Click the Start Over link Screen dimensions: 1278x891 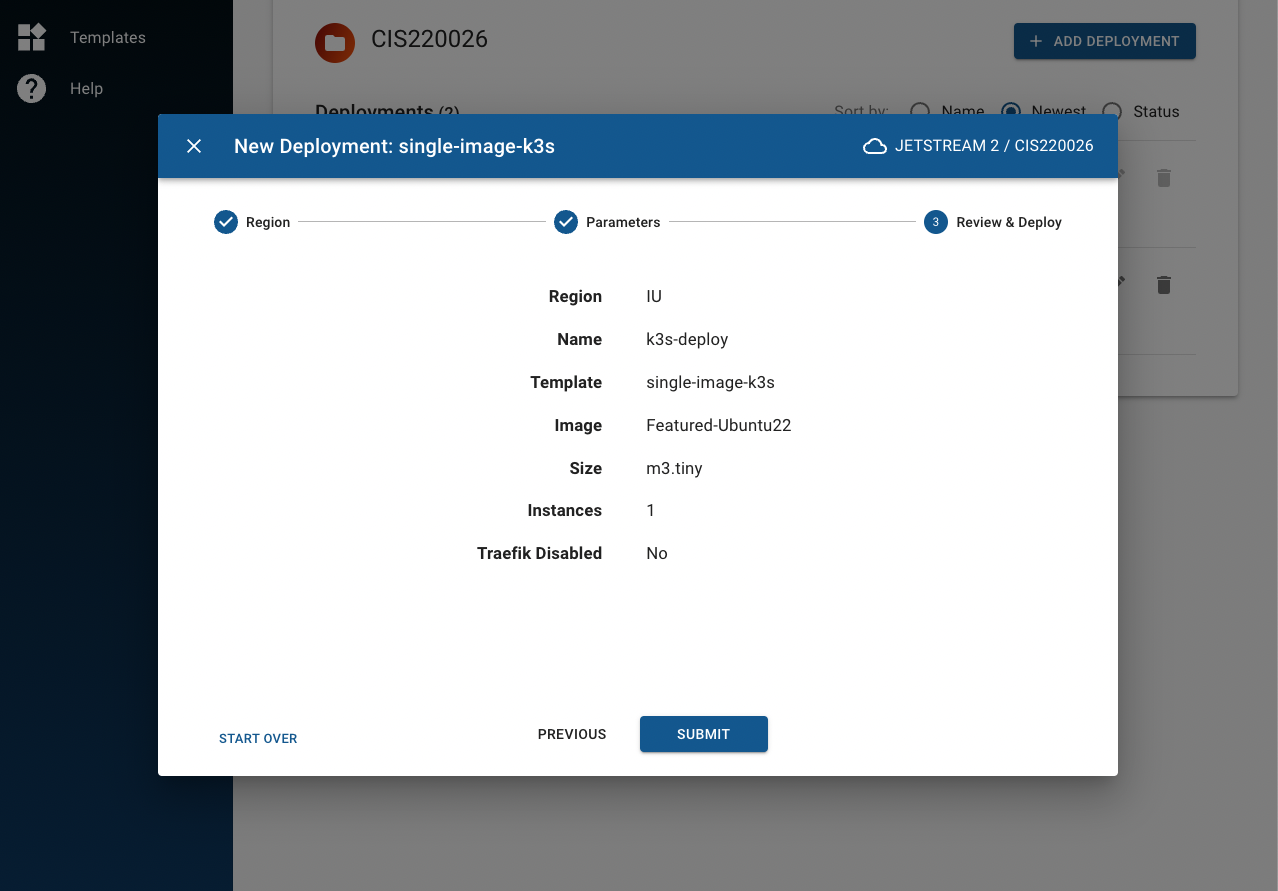(x=258, y=738)
